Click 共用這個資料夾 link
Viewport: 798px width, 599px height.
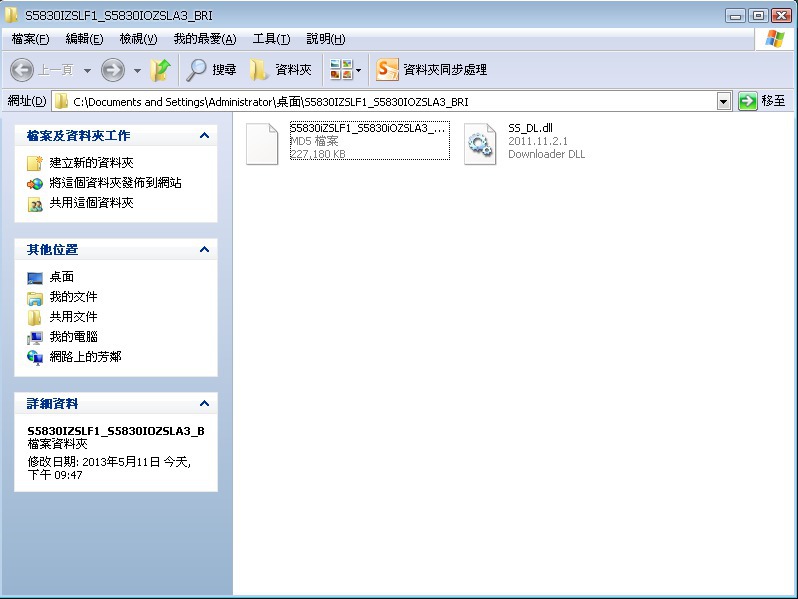point(91,203)
